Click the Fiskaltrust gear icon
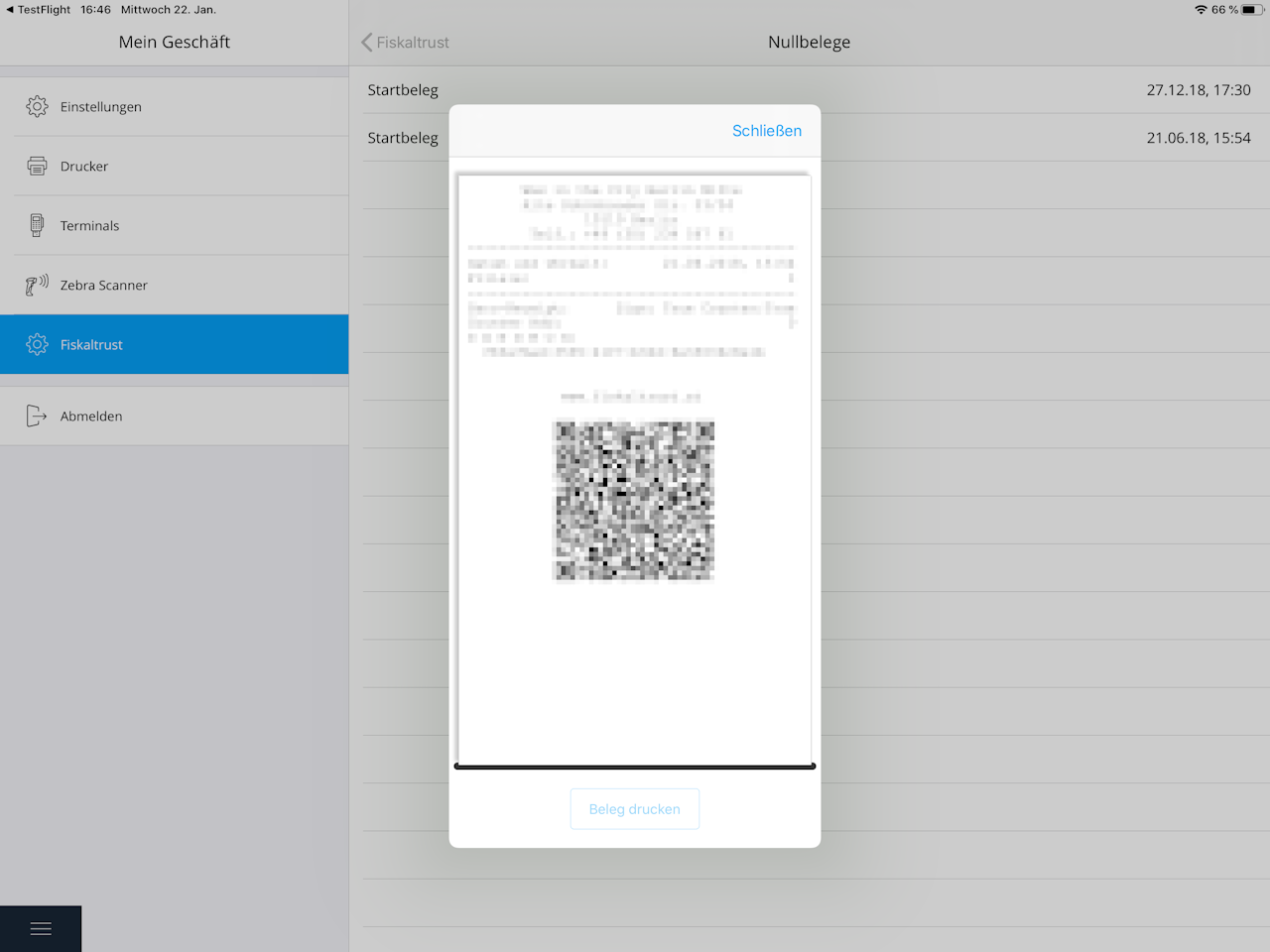Image resolution: width=1270 pixels, height=952 pixels. click(37, 344)
